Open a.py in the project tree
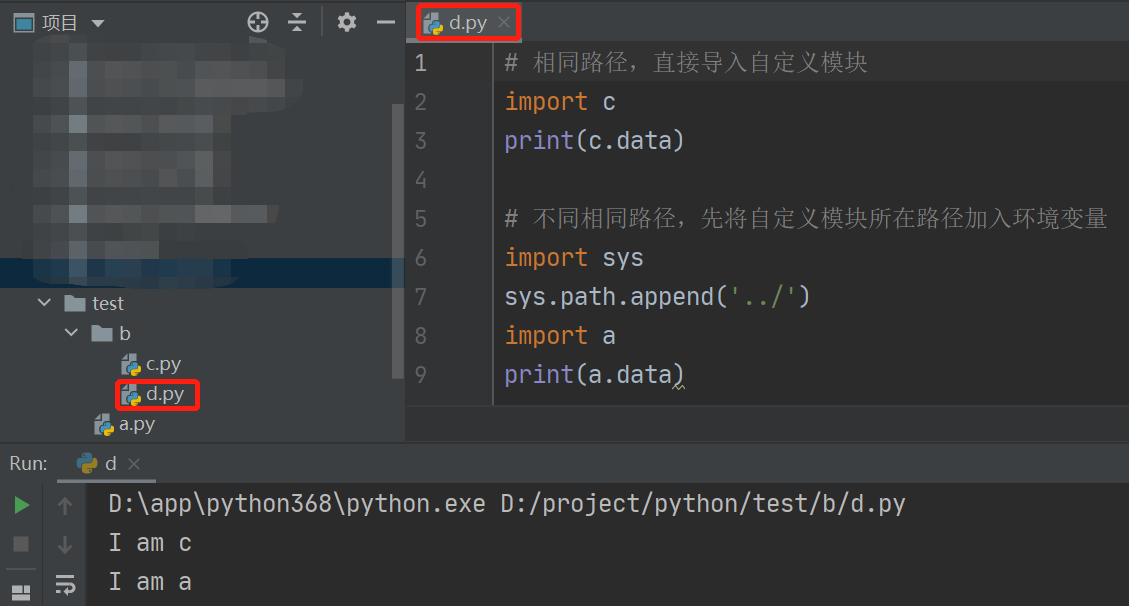Screen dimensions: 1129x606 click(136, 425)
